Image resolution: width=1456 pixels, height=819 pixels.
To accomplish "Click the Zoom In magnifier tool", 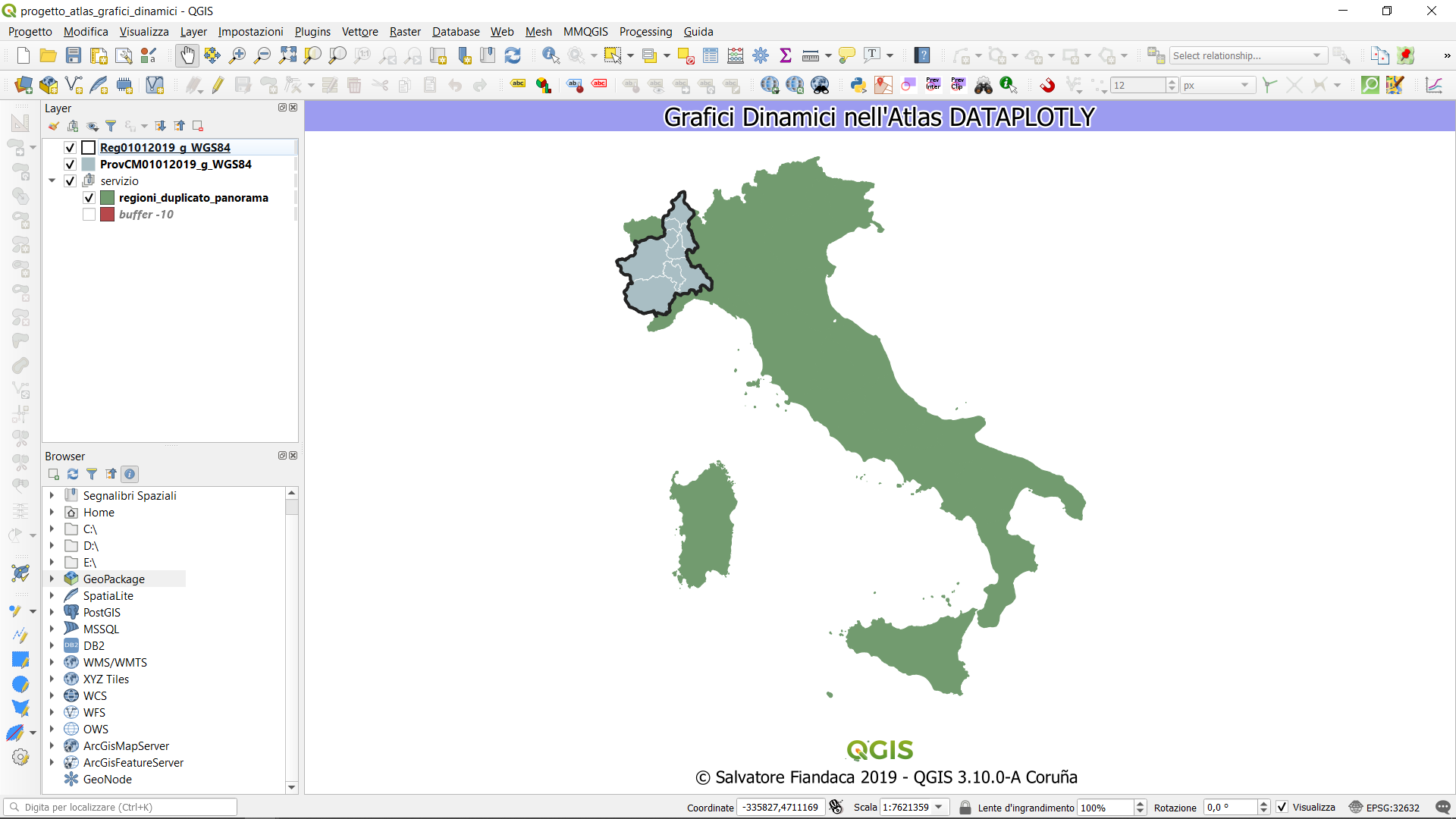I will [237, 55].
